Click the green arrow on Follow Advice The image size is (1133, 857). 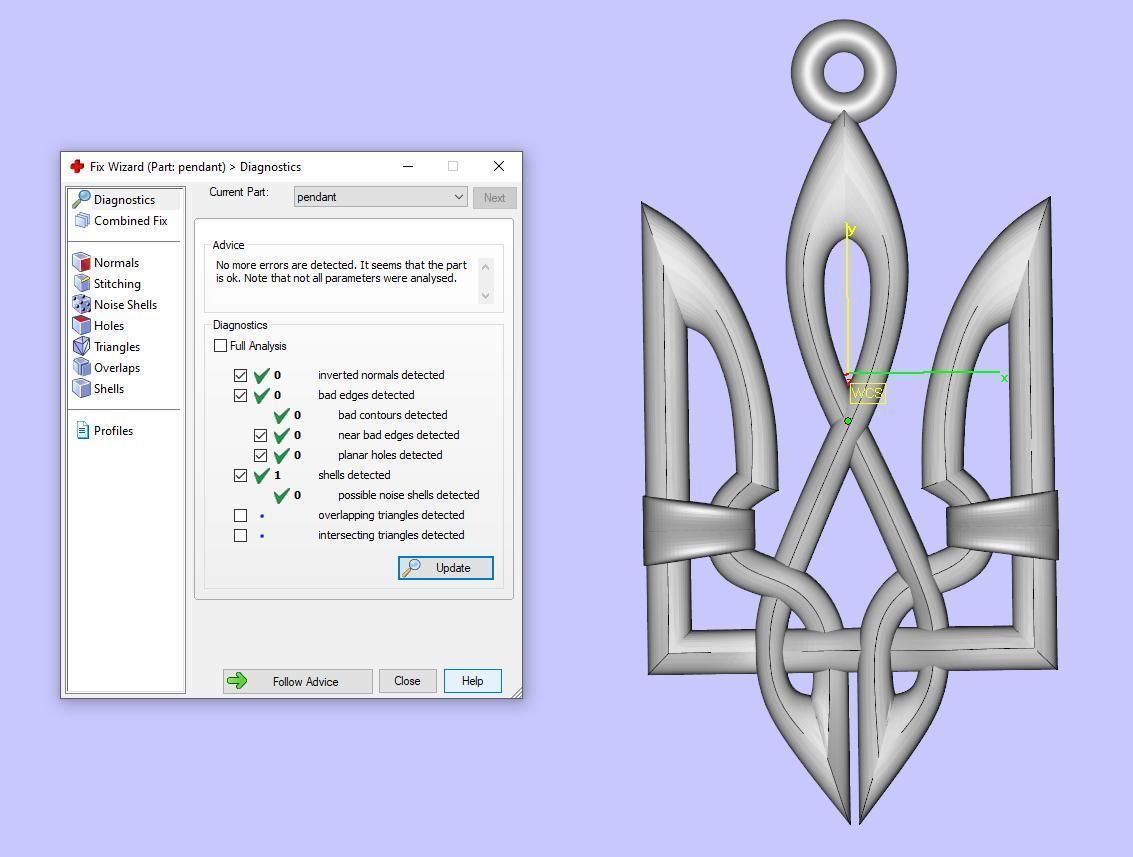(x=237, y=681)
